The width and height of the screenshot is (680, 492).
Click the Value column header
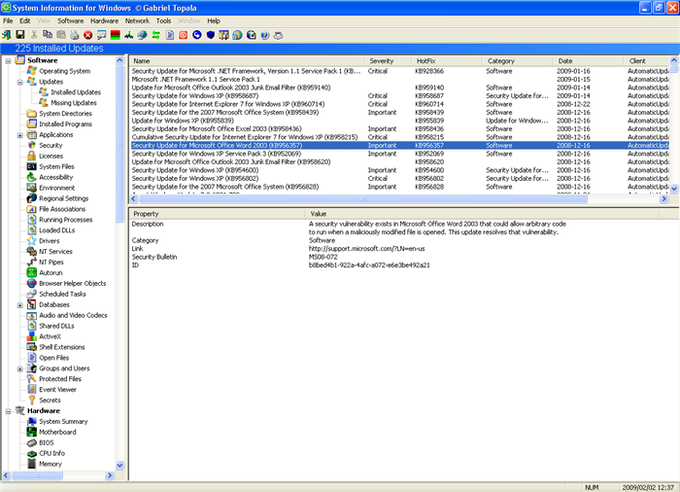[482, 214]
